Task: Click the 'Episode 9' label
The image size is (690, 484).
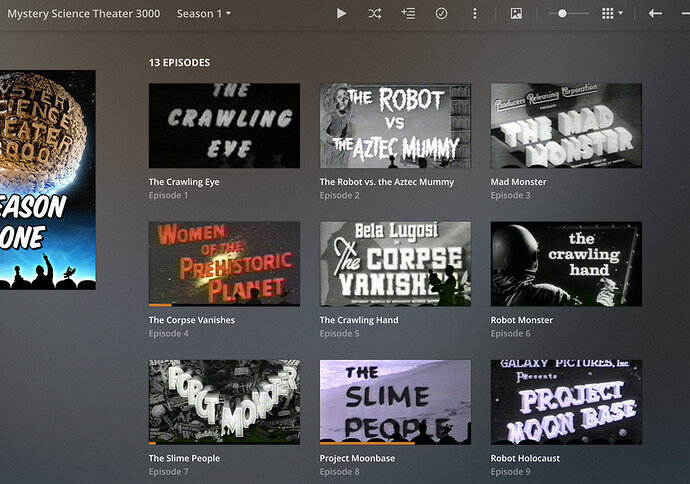Action: click(x=510, y=472)
